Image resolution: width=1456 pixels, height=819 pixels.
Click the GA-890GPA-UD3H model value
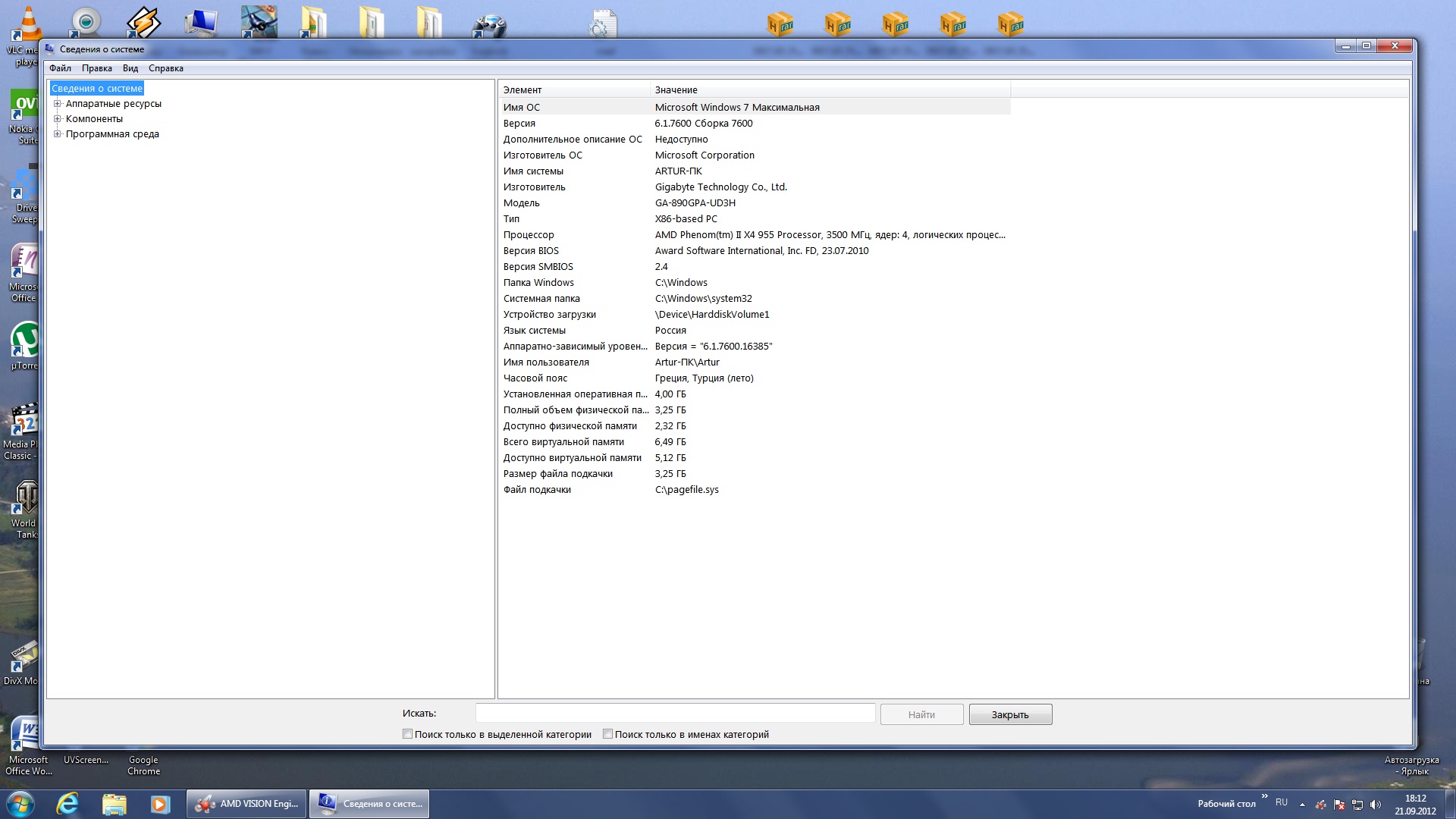[x=695, y=202]
